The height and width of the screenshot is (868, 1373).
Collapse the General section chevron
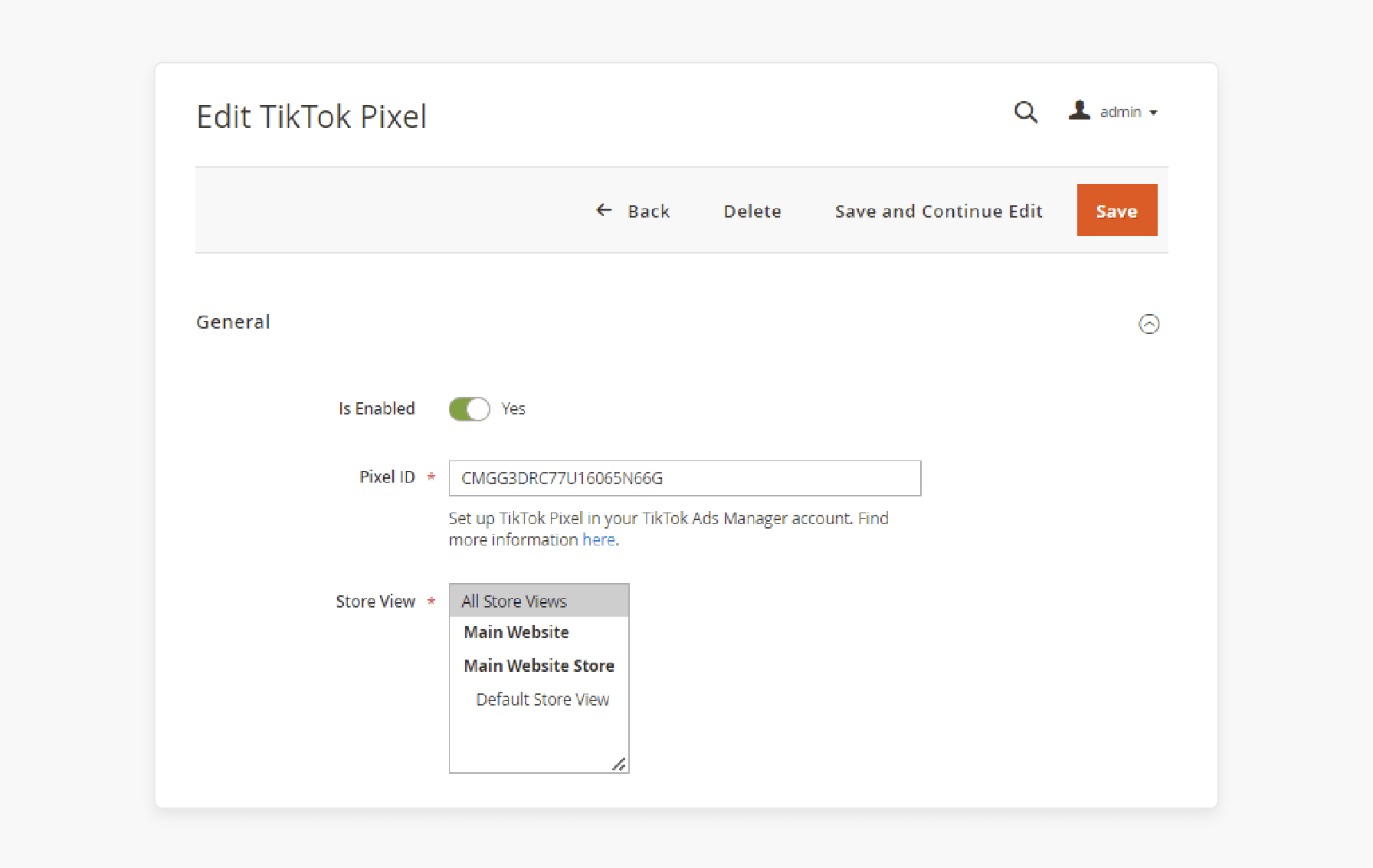coord(1149,324)
